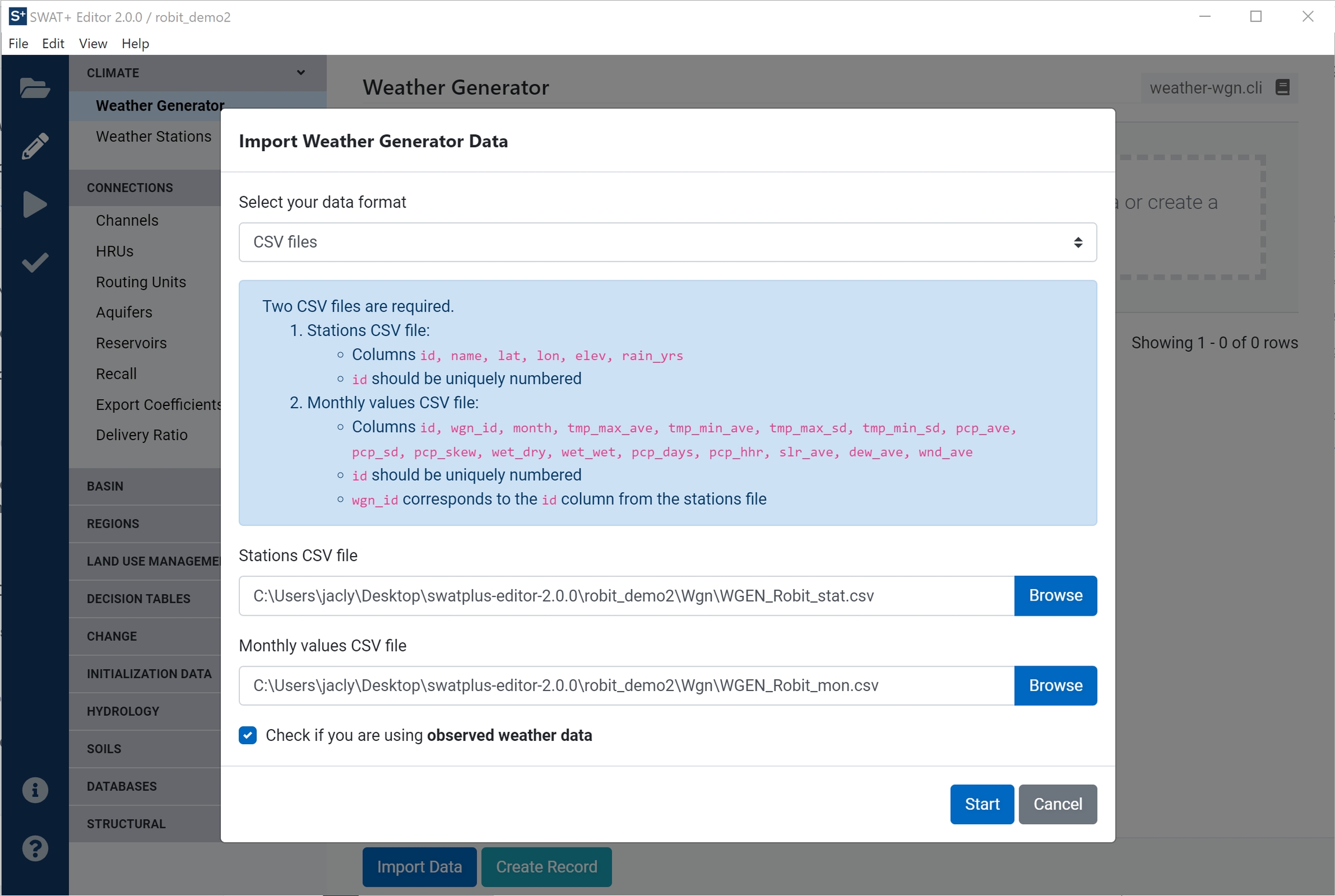Open the question mark help icon
This screenshot has width=1335, height=896.
pos(35,849)
